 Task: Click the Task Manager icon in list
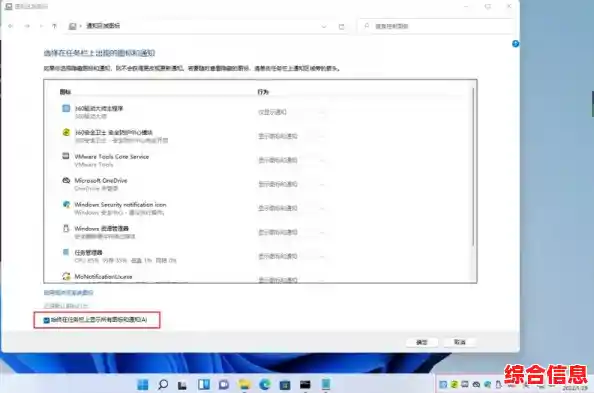click(66, 252)
